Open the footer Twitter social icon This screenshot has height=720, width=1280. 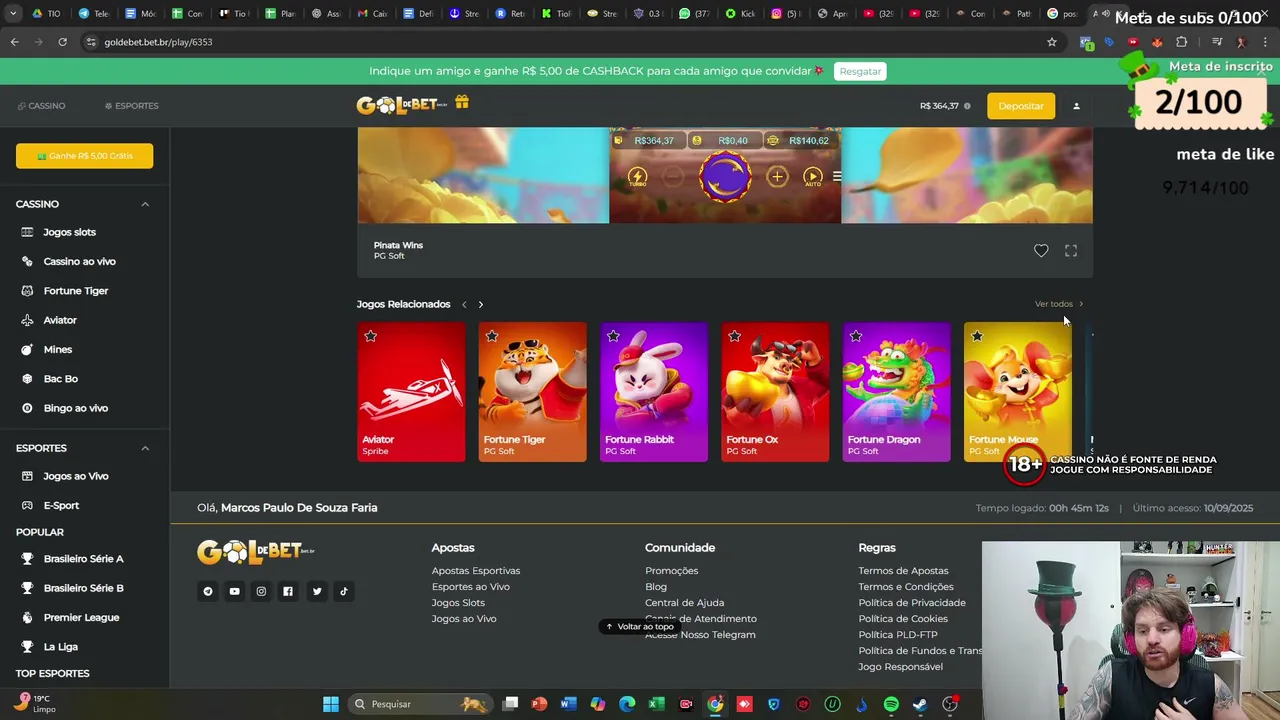click(317, 591)
